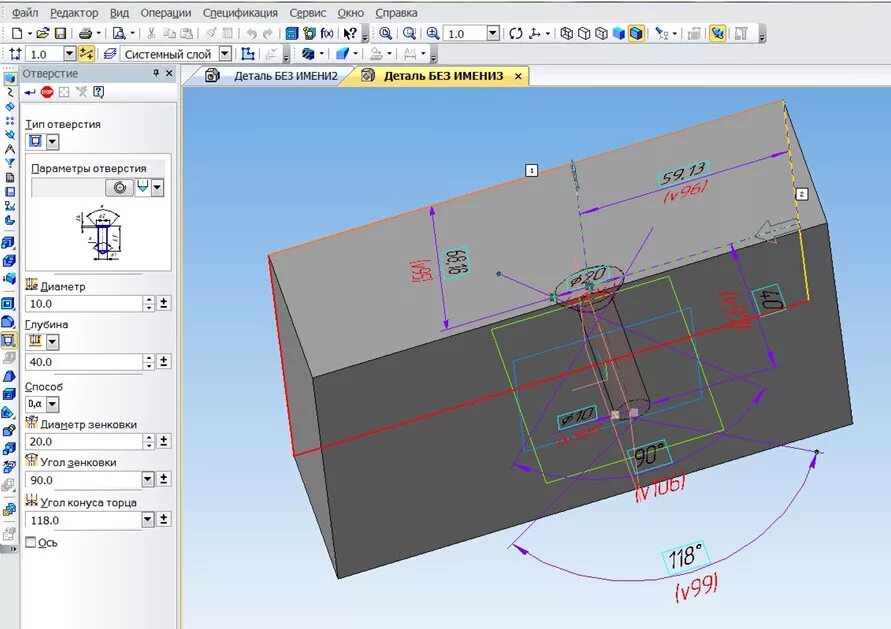
Task: Open the Тип отверстия dropdown
Action: coord(52,142)
